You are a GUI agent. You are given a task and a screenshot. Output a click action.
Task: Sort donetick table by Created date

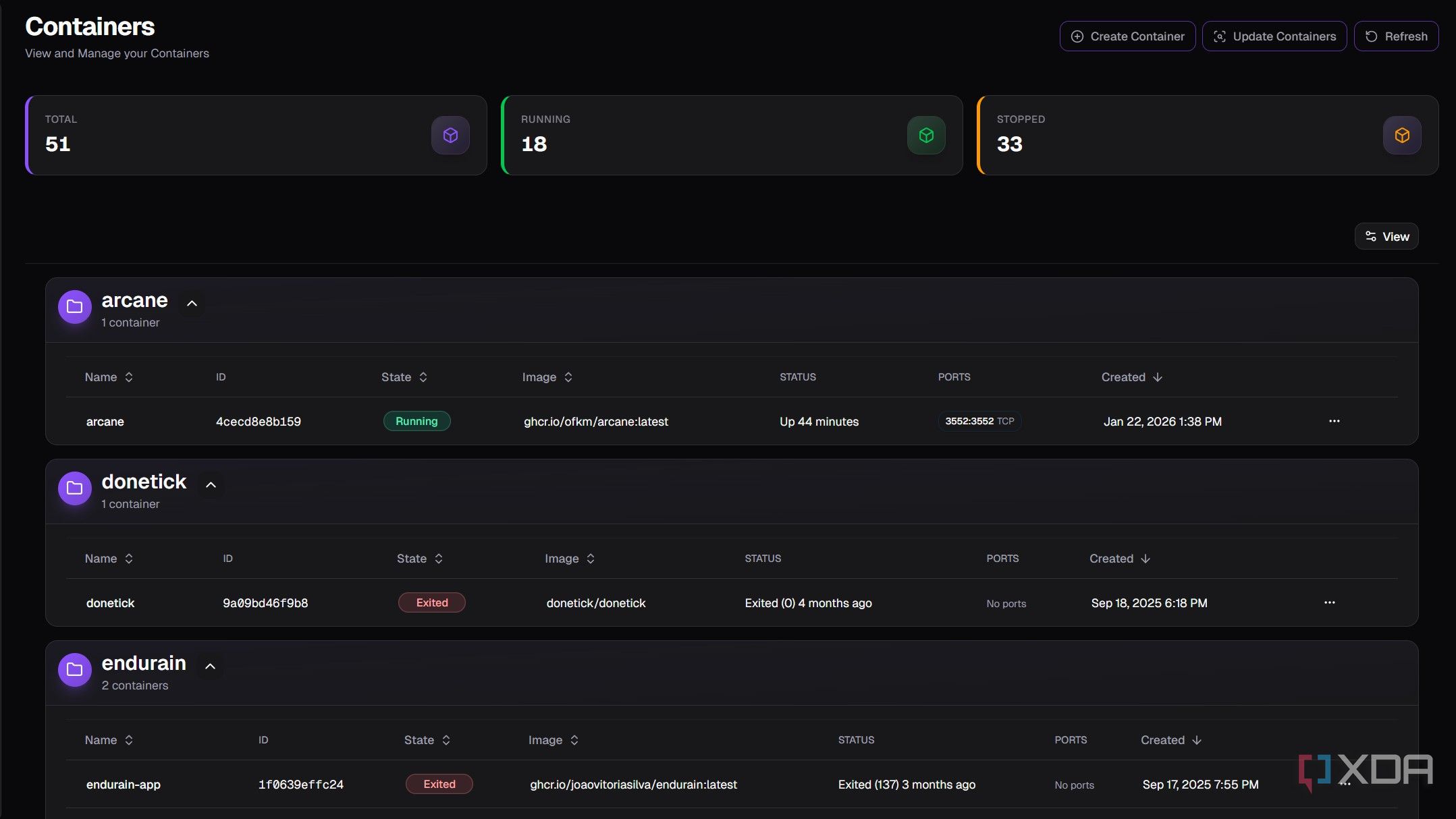point(1120,559)
